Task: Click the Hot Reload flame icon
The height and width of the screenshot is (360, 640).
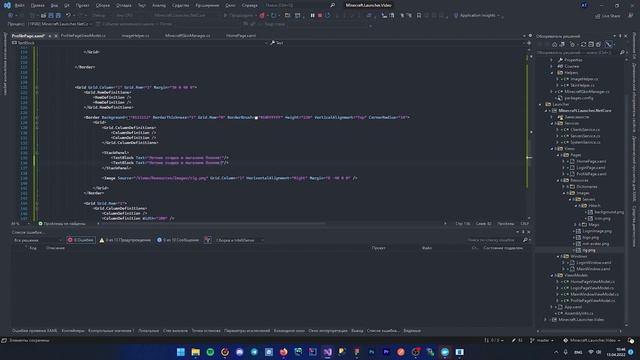Action: 262,16
